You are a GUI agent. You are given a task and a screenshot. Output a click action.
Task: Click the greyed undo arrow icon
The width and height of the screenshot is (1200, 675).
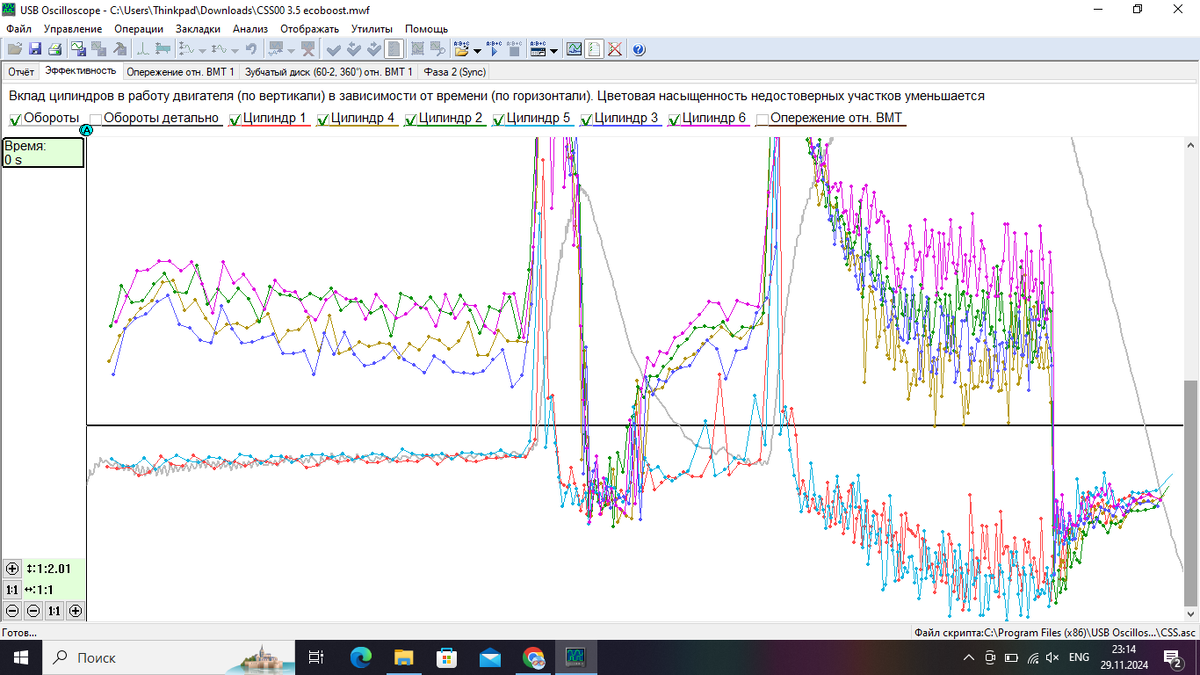pyautogui.click(x=251, y=48)
